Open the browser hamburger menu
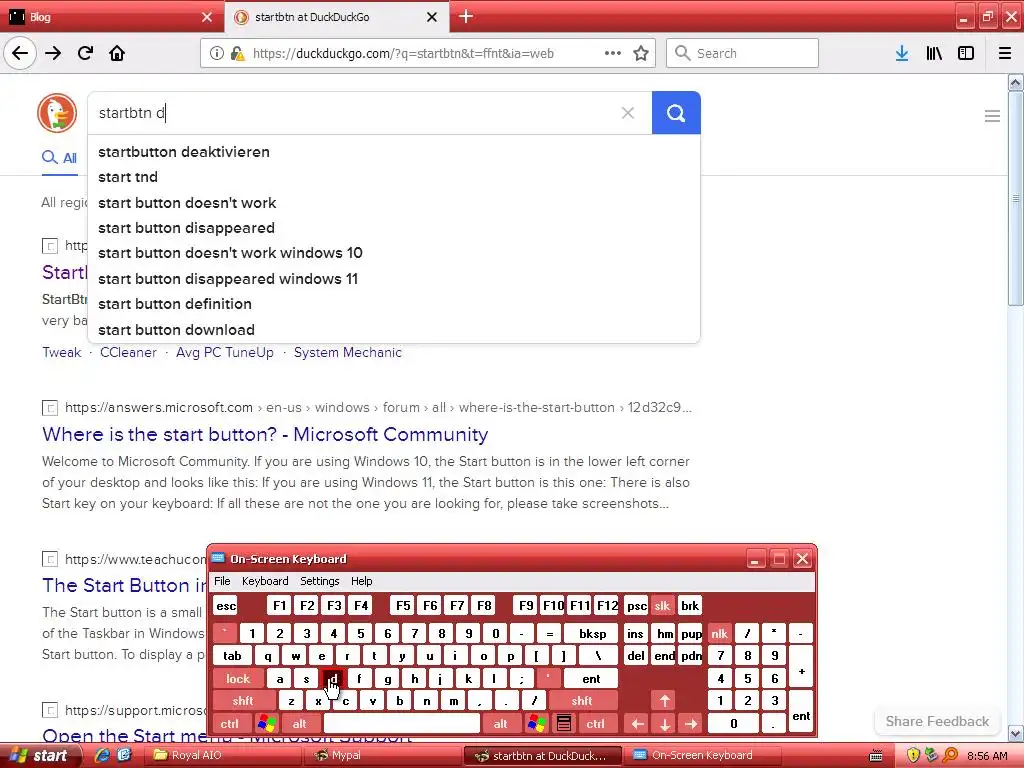 point(1004,53)
